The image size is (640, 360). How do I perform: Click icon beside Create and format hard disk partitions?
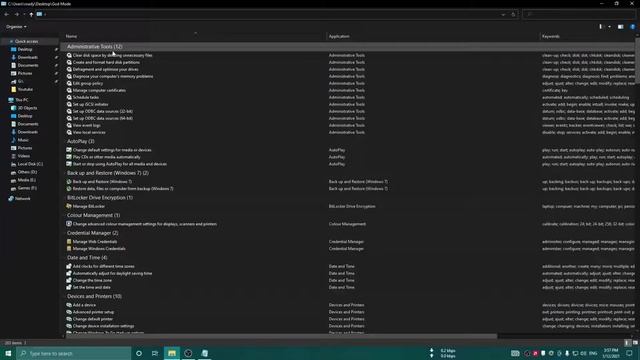coord(69,62)
